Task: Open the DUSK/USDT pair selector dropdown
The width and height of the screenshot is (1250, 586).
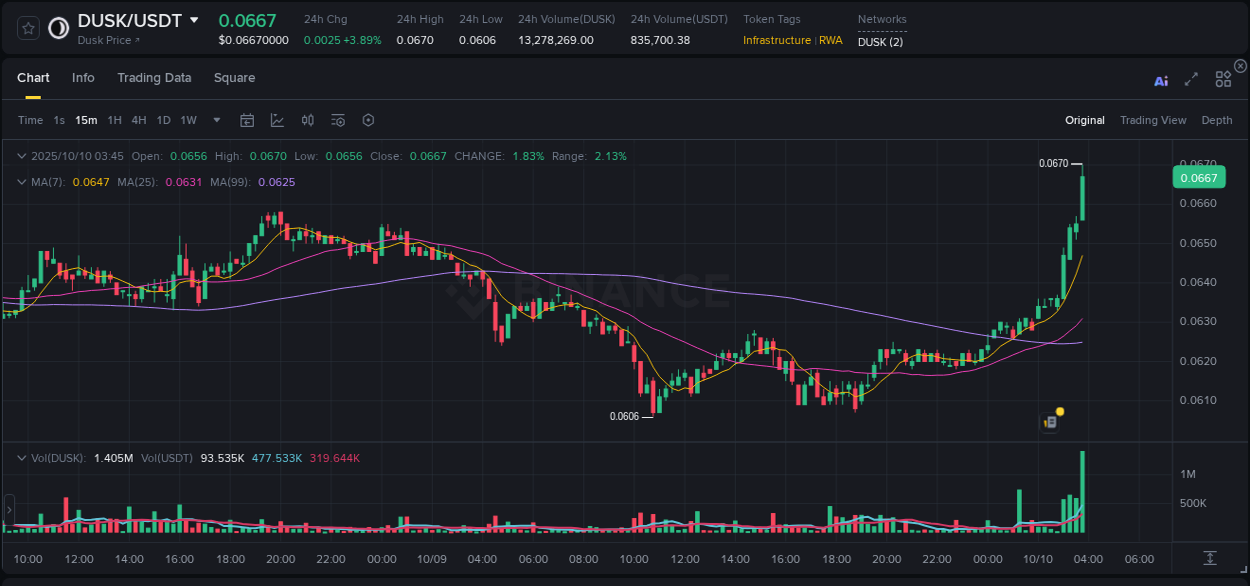Action: (x=195, y=19)
